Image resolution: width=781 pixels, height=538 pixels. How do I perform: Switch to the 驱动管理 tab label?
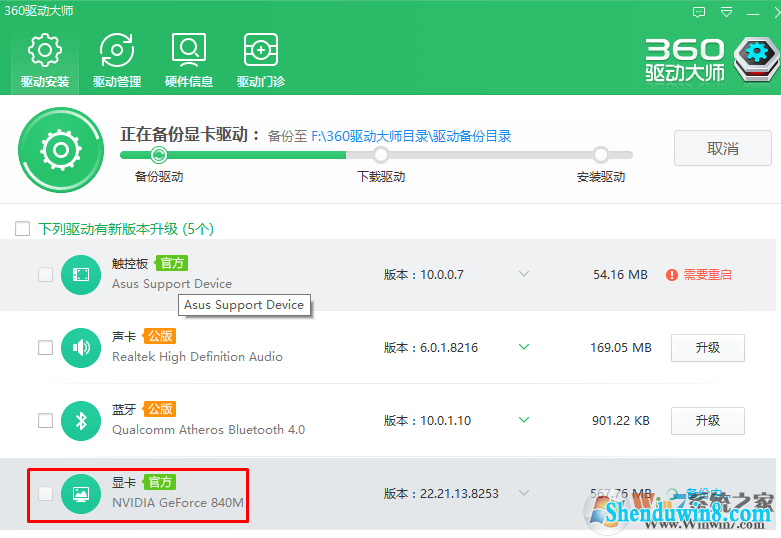(x=117, y=82)
